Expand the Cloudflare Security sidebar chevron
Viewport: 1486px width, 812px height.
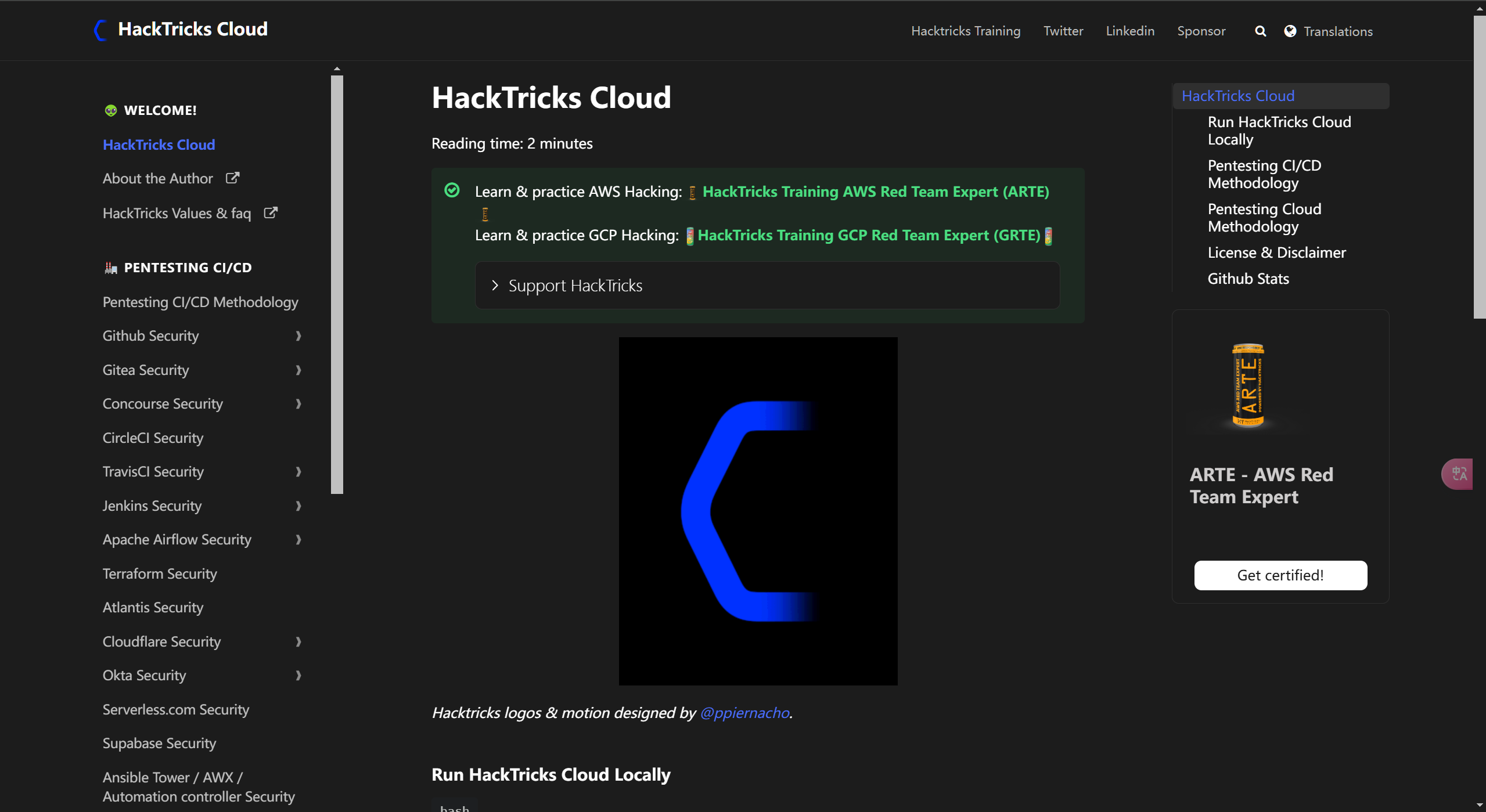(x=298, y=642)
